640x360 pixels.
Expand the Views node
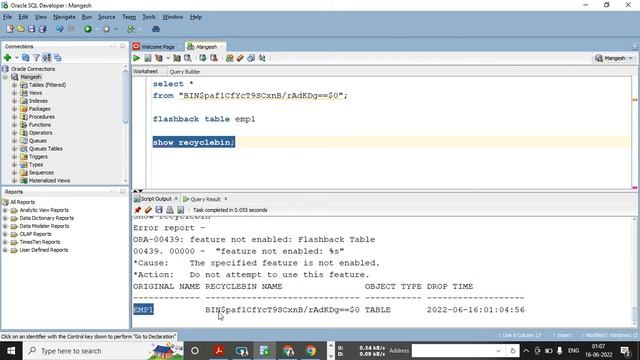pyautogui.click(x=14, y=93)
